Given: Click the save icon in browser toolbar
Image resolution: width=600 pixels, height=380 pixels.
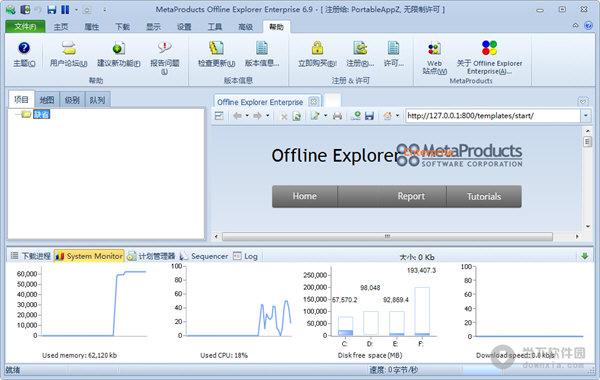Looking at the screenshot, I should click(x=369, y=116).
